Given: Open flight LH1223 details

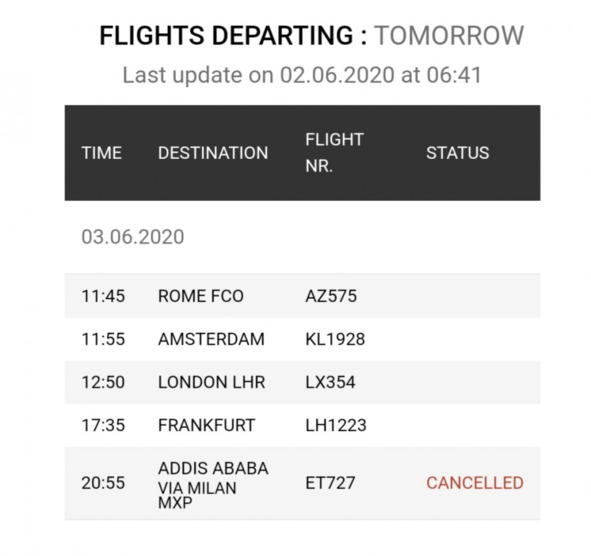Looking at the screenshot, I should tap(335, 425).
